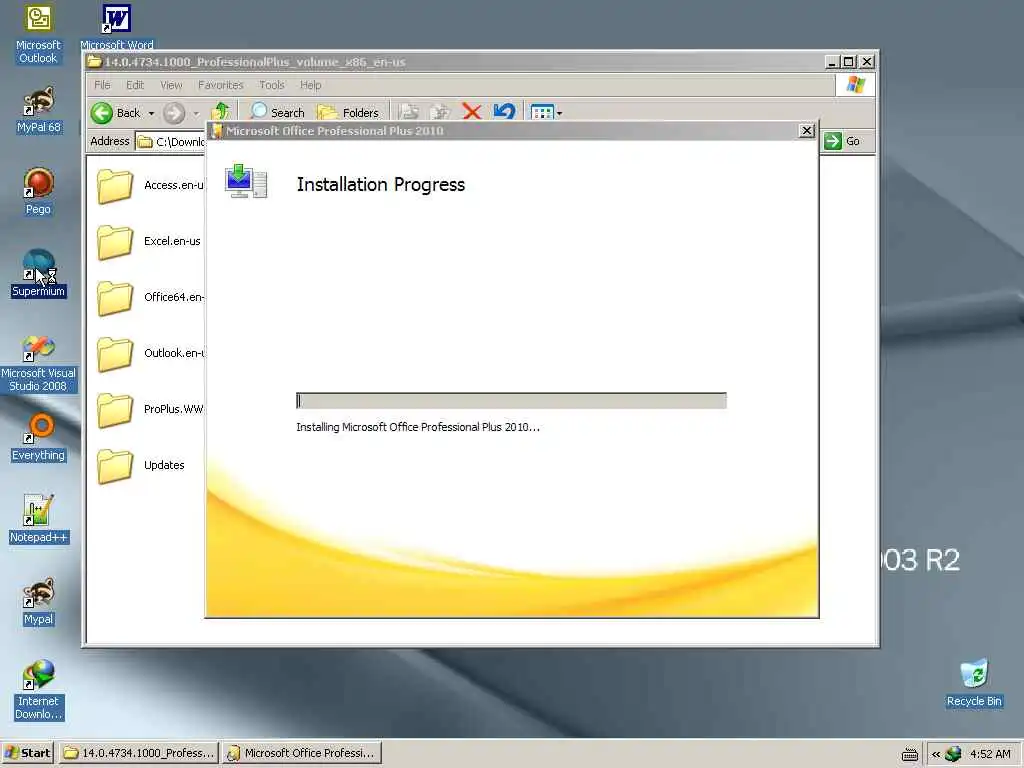Click the blue Undo toolbar icon
The image size is (1024, 768).
coord(504,112)
